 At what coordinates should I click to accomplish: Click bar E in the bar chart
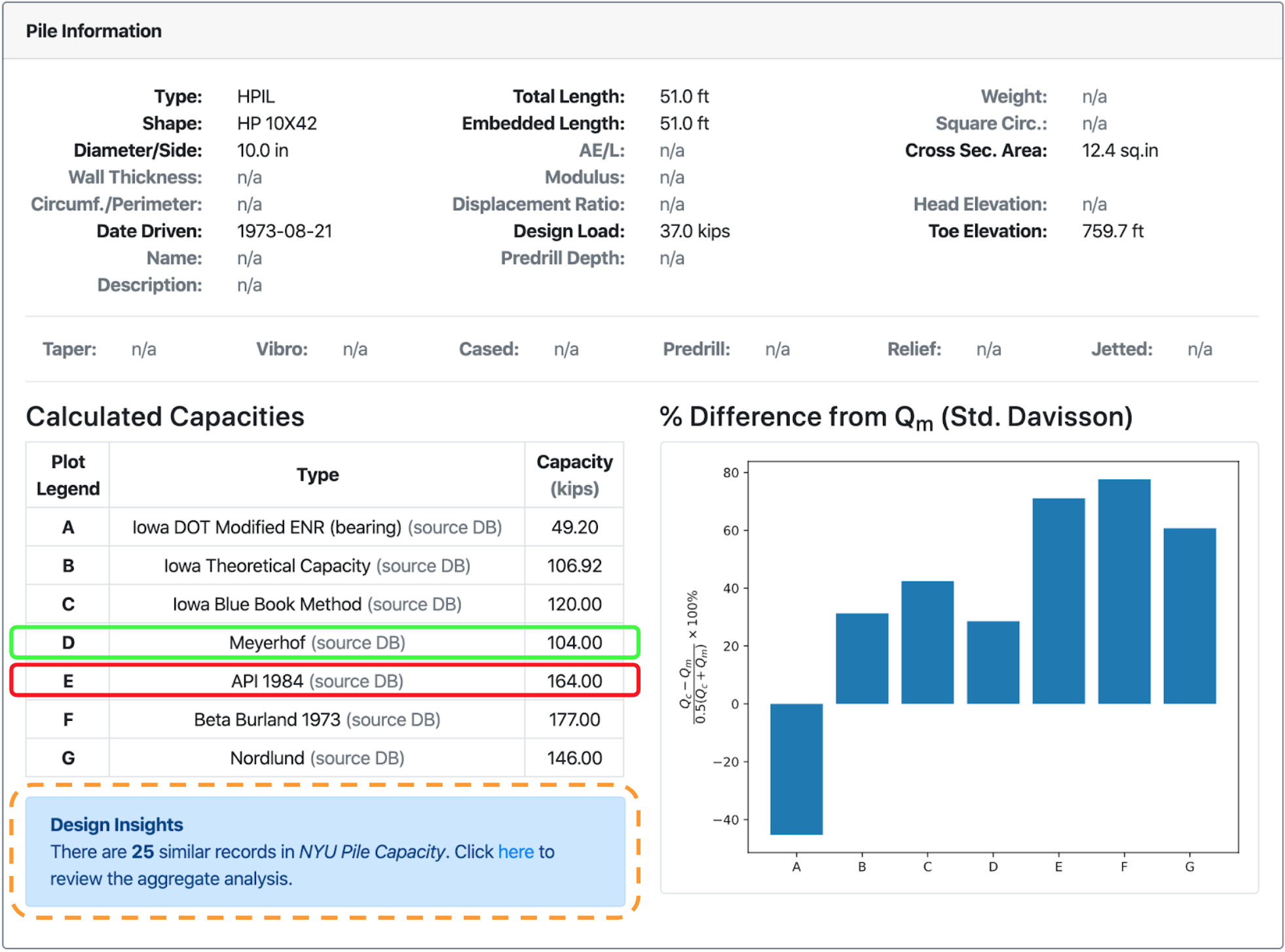tap(1058, 601)
